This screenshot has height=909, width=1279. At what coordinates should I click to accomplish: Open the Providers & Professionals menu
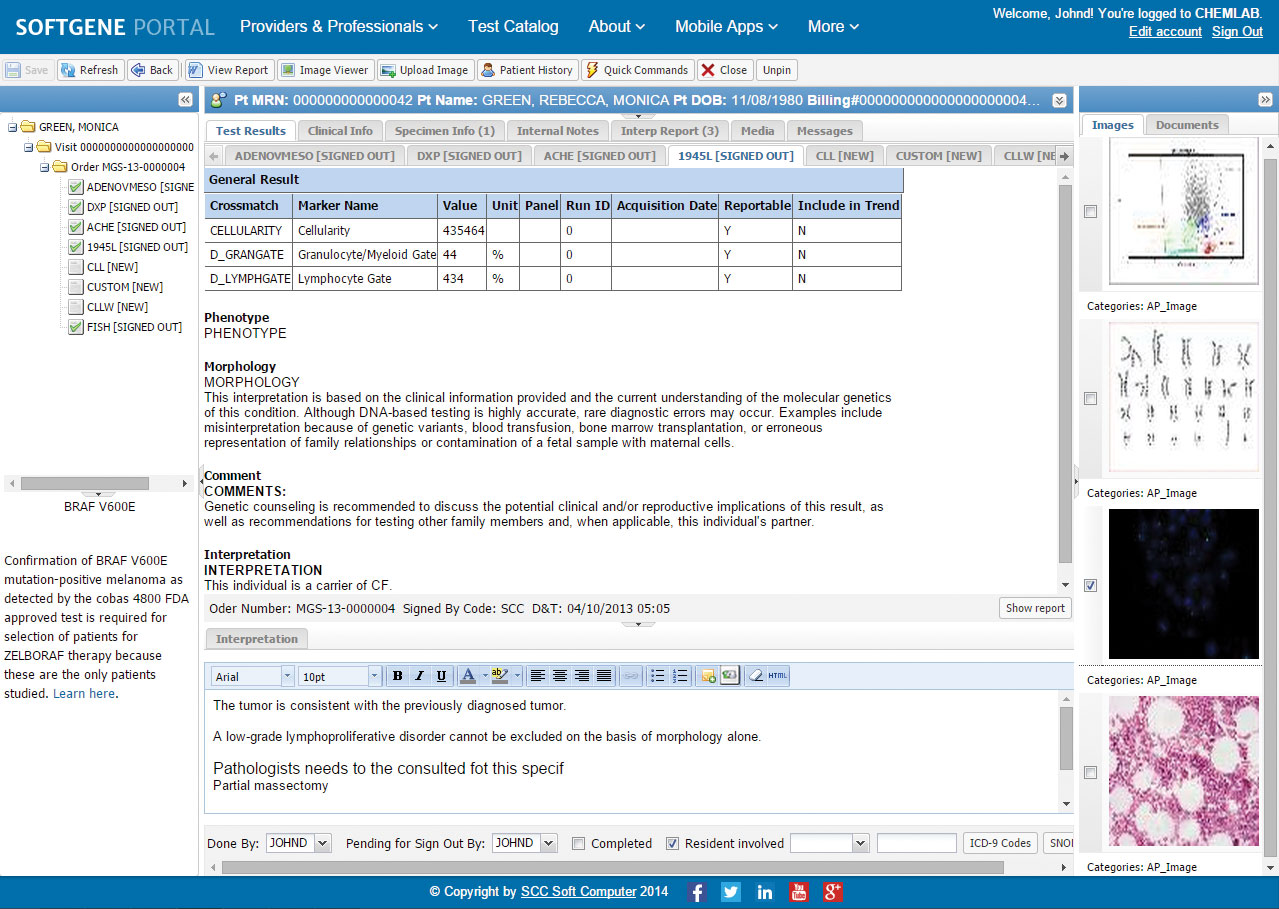[x=339, y=27]
